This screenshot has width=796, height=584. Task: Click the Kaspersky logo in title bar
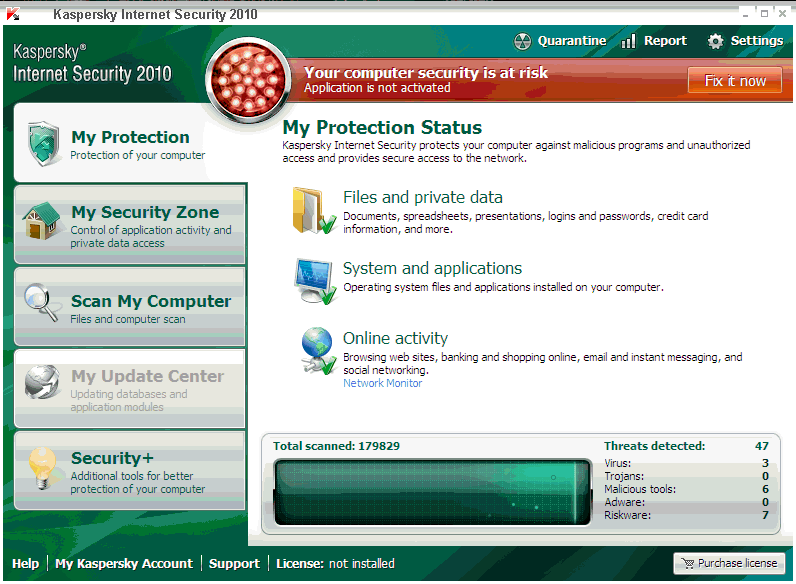coord(13,15)
